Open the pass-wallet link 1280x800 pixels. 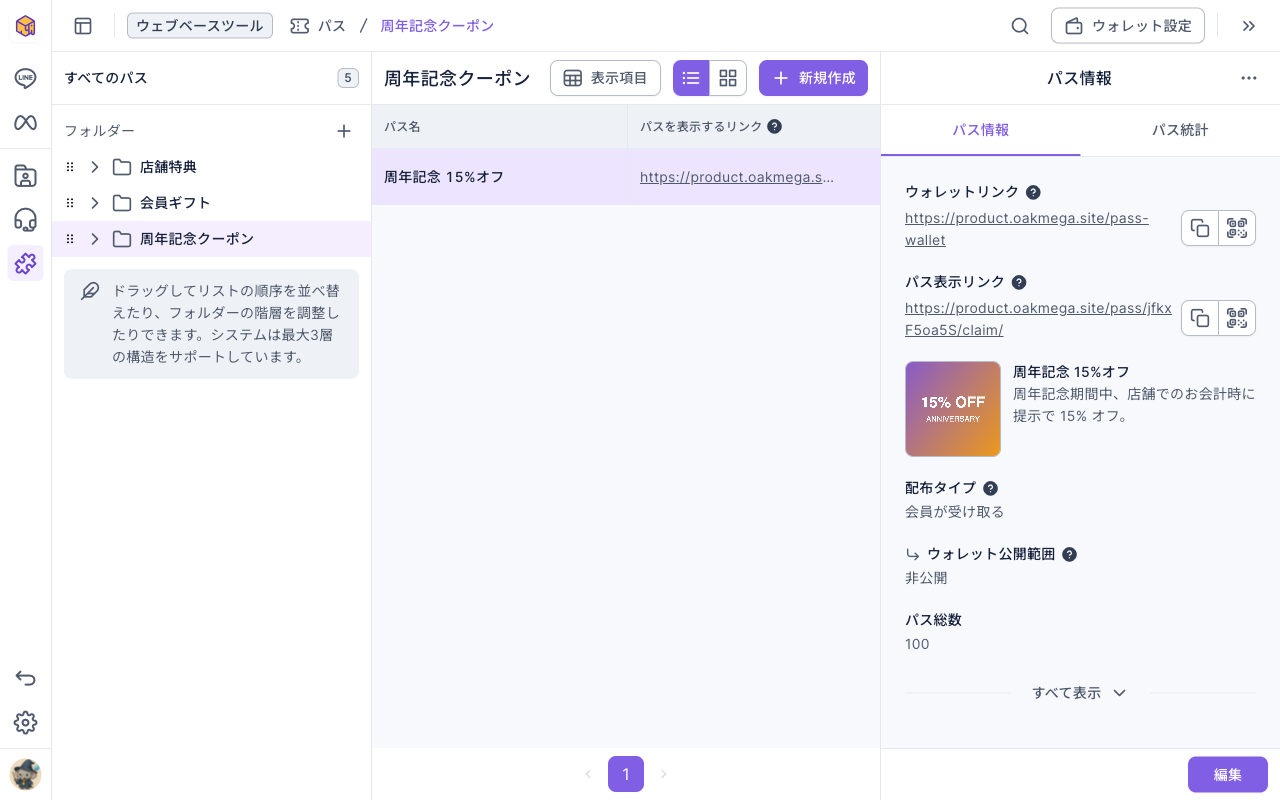[1027, 229]
